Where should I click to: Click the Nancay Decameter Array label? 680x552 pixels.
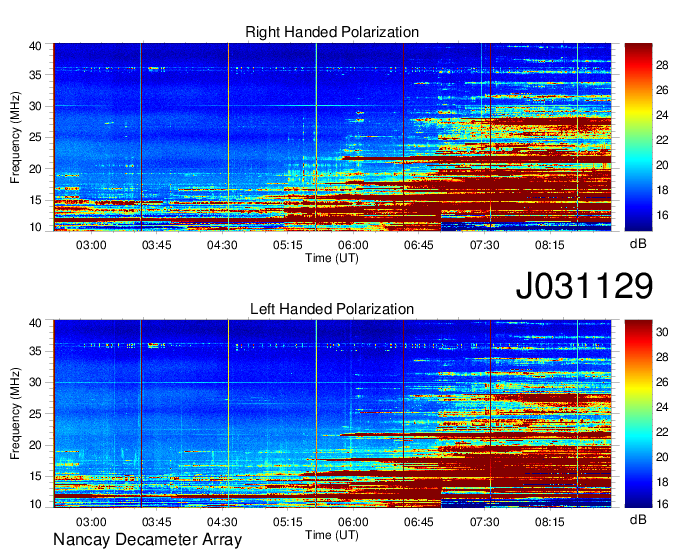click(x=147, y=540)
